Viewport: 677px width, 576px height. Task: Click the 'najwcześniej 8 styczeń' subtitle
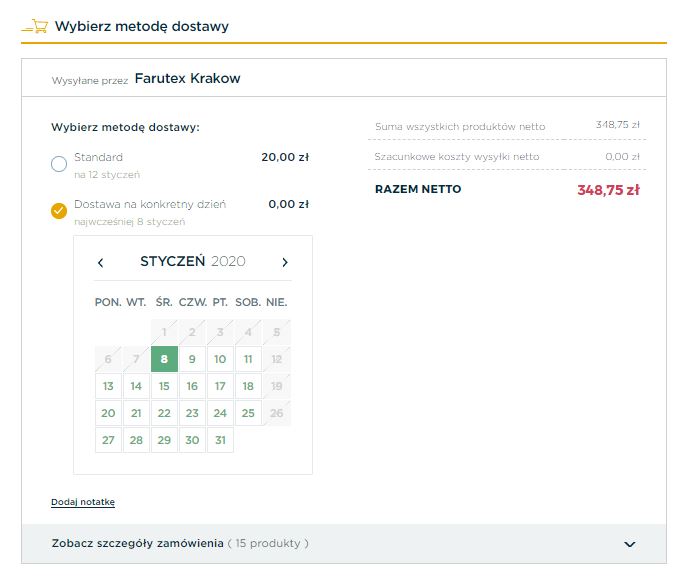point(130,222)
